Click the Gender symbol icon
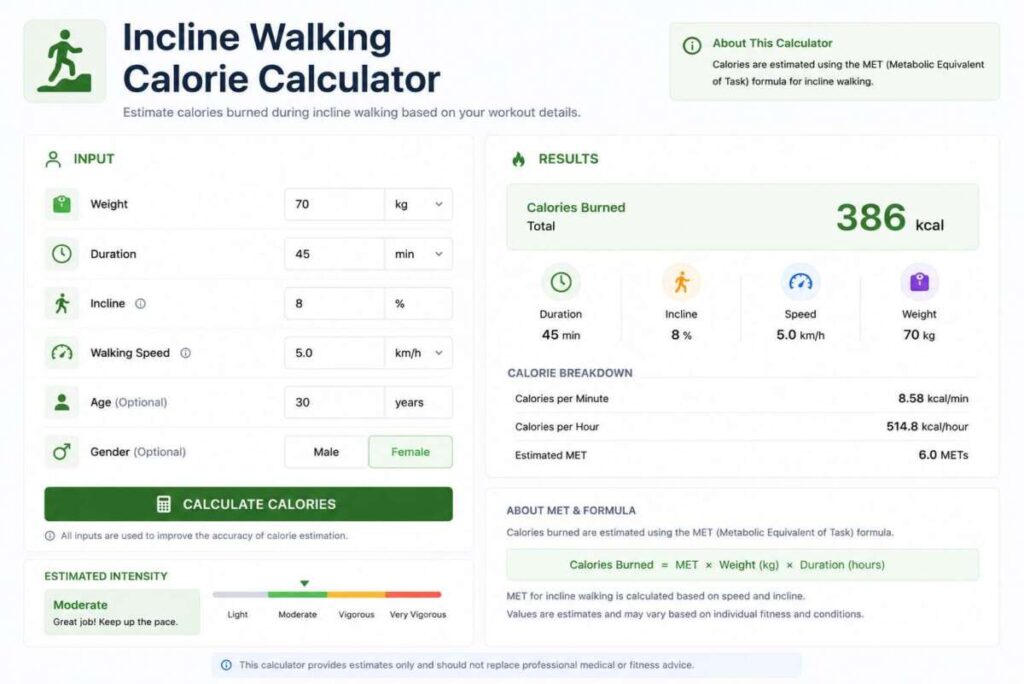Image resolution: width=1024 pixels, height=684 pixels. (61, 451)
